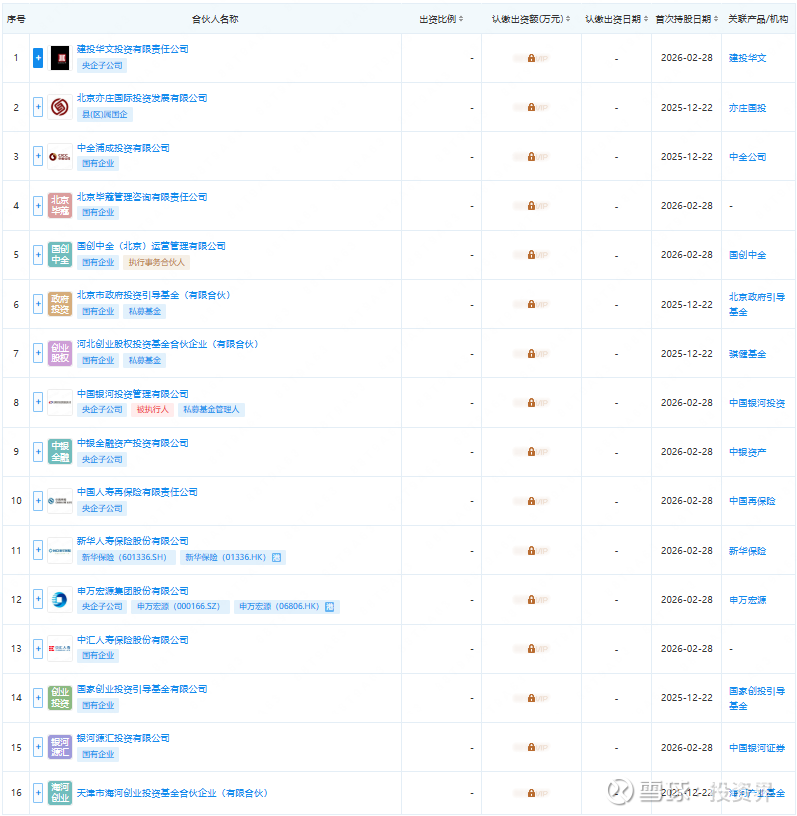Click the 私募基金管理人 tag
The height and width of the screenshot is (816, 797).
[211, 410]
